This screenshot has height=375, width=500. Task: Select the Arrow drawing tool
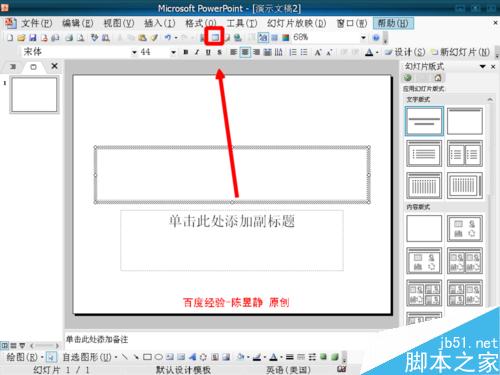(x=136, y=357)
